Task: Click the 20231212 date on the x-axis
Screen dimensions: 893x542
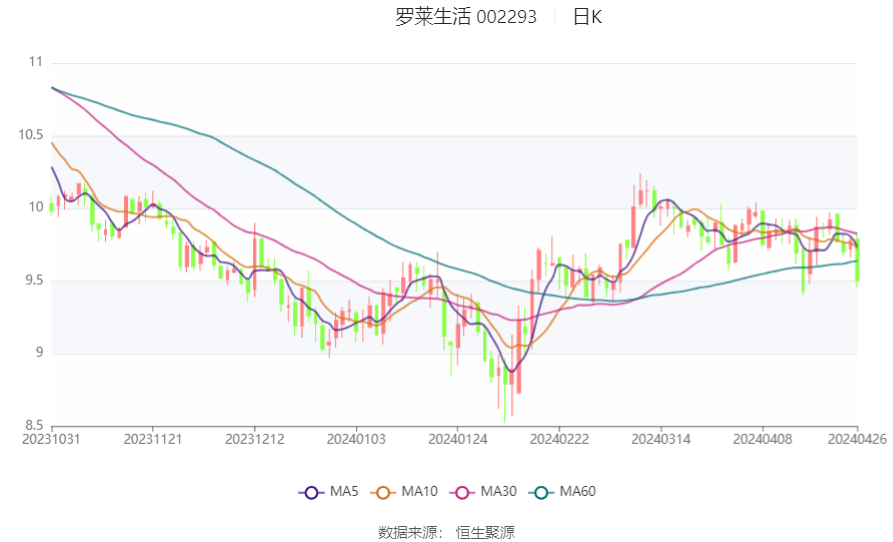Action: click(x=255, y=439)
